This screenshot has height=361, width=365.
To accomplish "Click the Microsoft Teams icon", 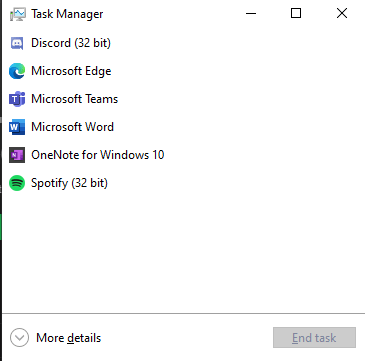I will click(17, 99).
